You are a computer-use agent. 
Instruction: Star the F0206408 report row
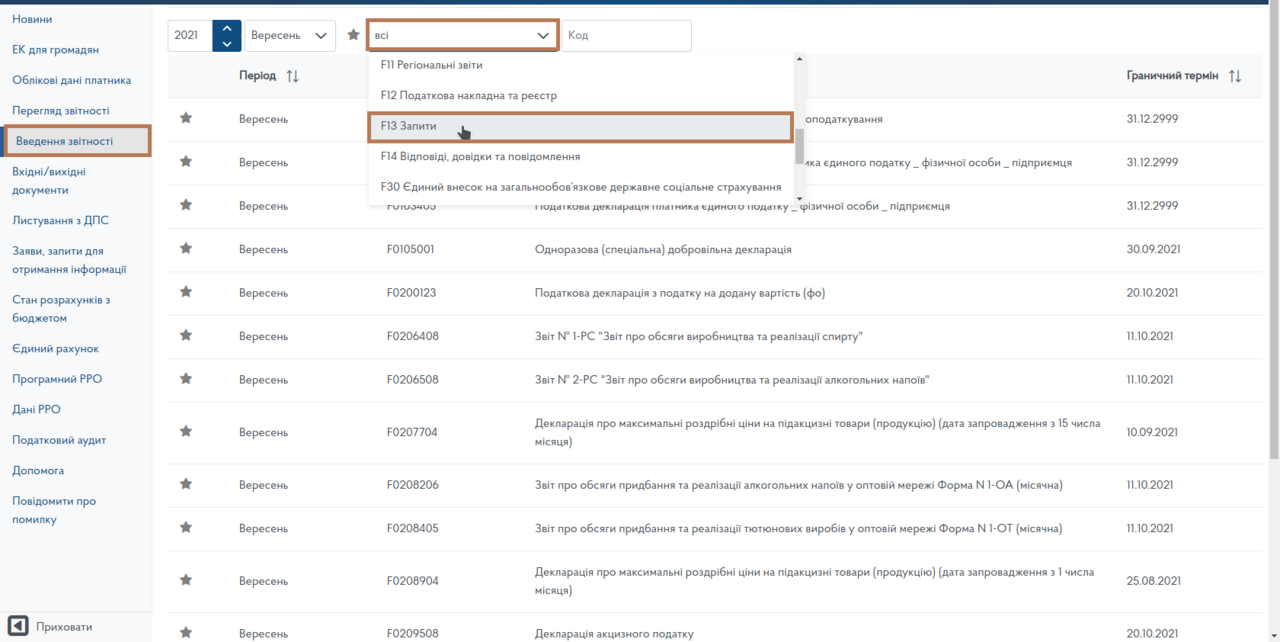click(185, 336)
